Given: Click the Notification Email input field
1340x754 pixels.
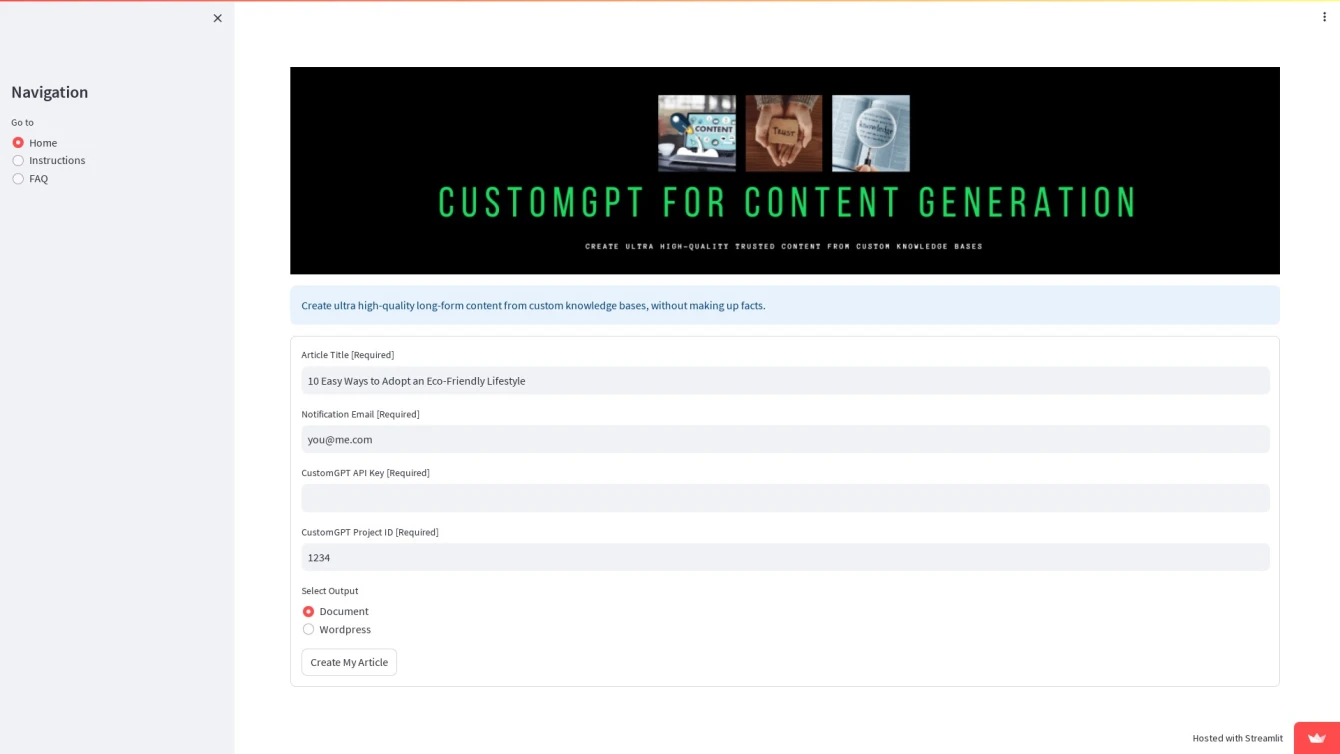Looking at the screenshot, I should click(x=785, y=439).
